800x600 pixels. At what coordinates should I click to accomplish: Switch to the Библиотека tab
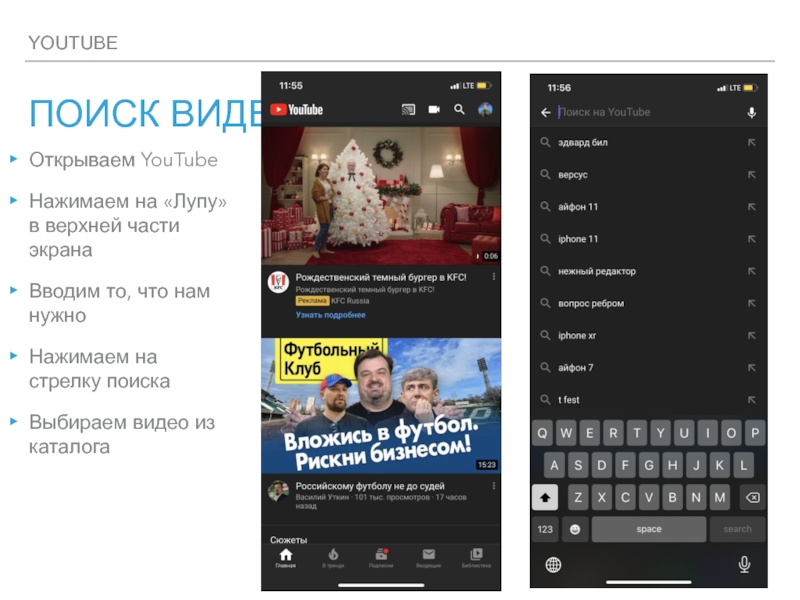[x=476, y=558]
